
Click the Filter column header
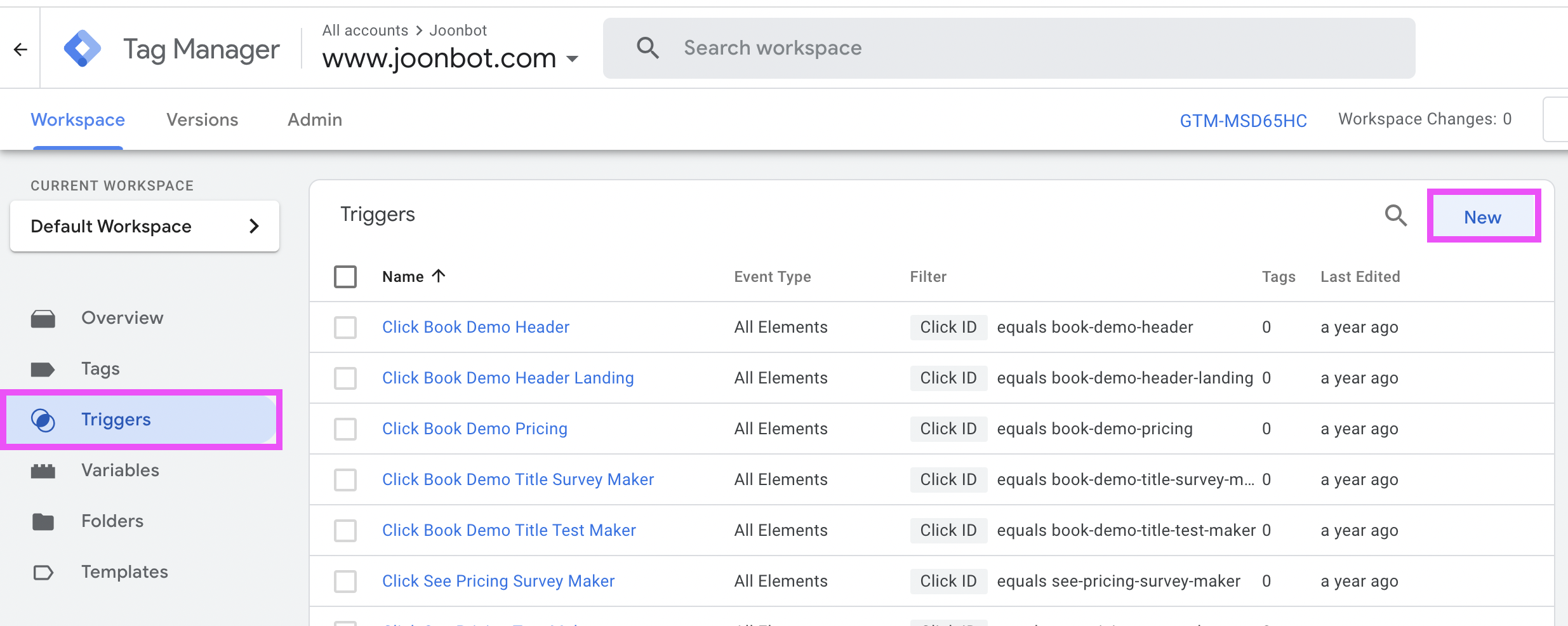[928, 277]
